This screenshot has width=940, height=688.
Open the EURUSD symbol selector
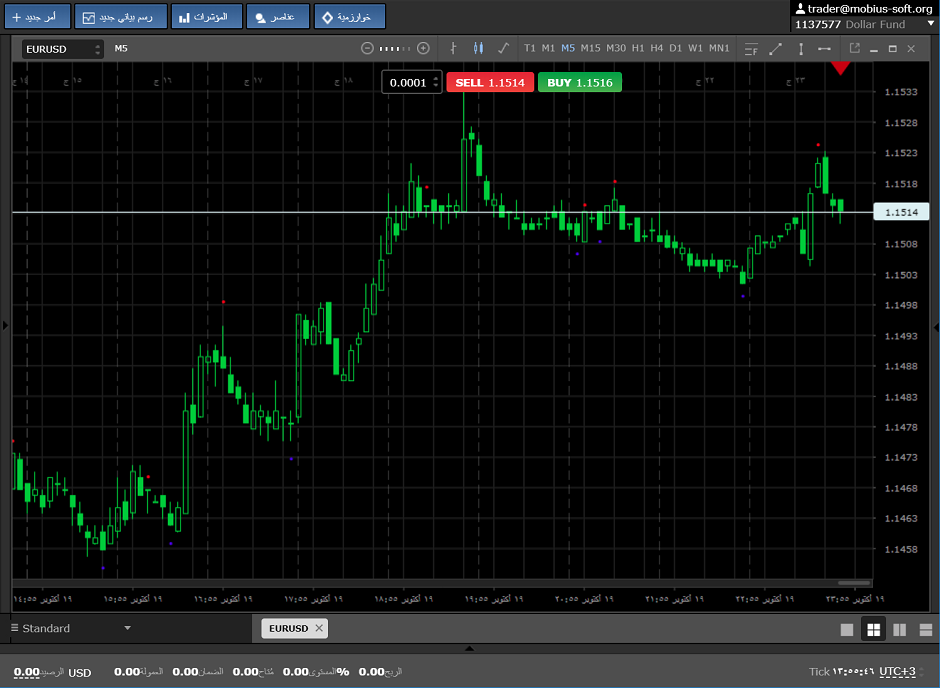[x=63, y=49]
